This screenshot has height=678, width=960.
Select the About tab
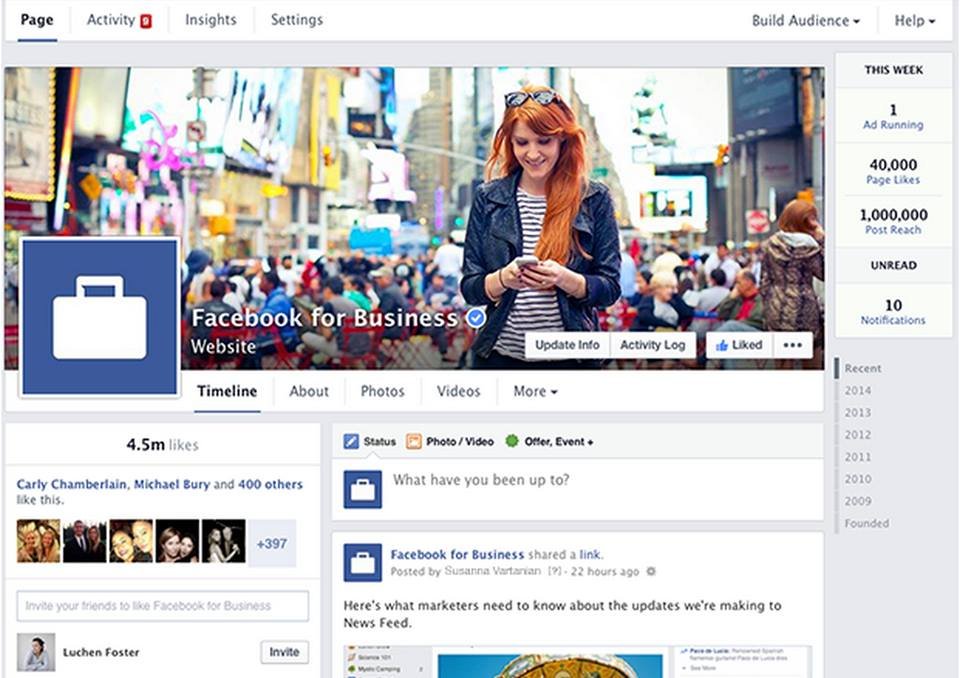coord(309,391)
